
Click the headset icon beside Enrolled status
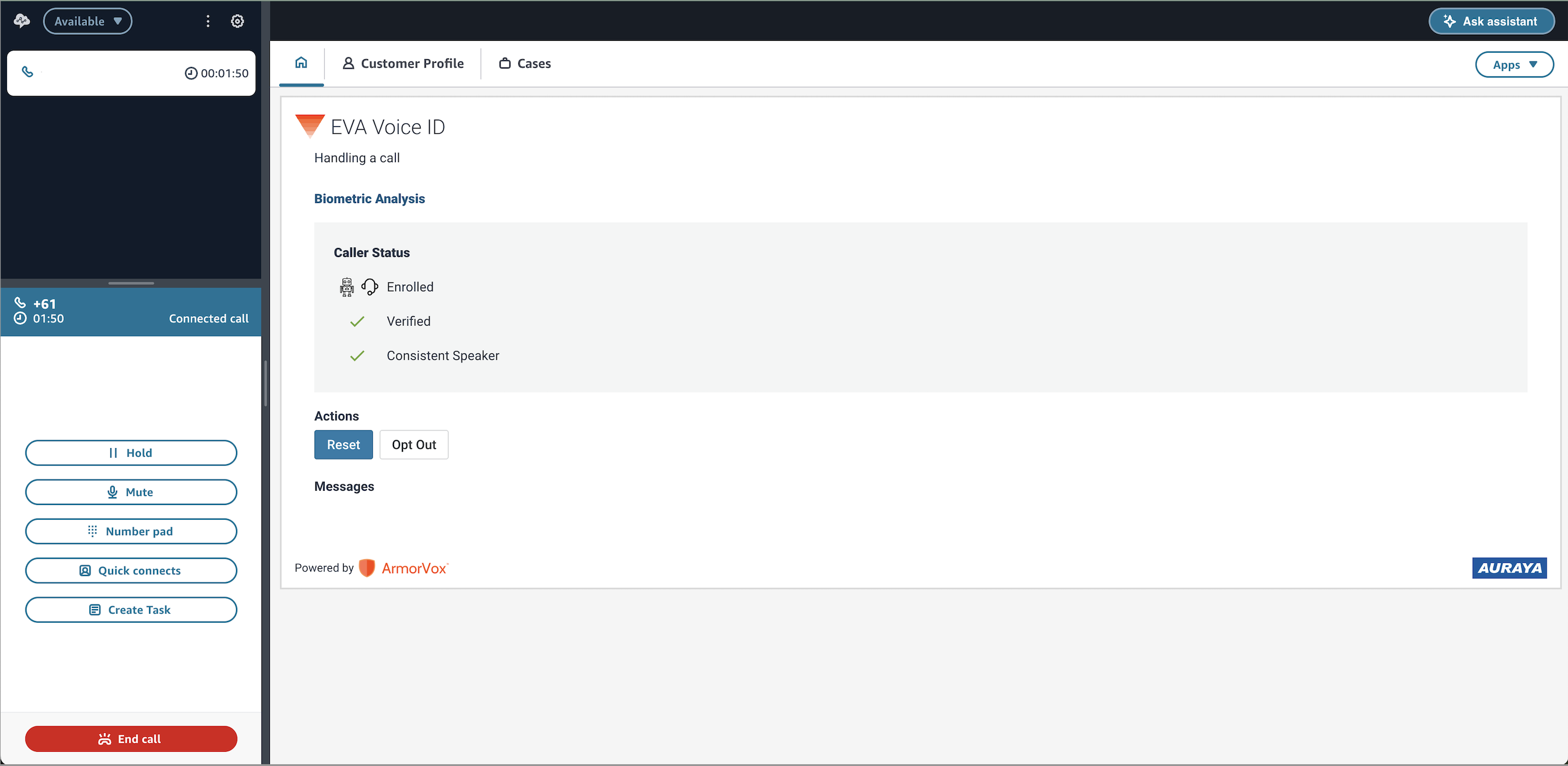point(369,287)
